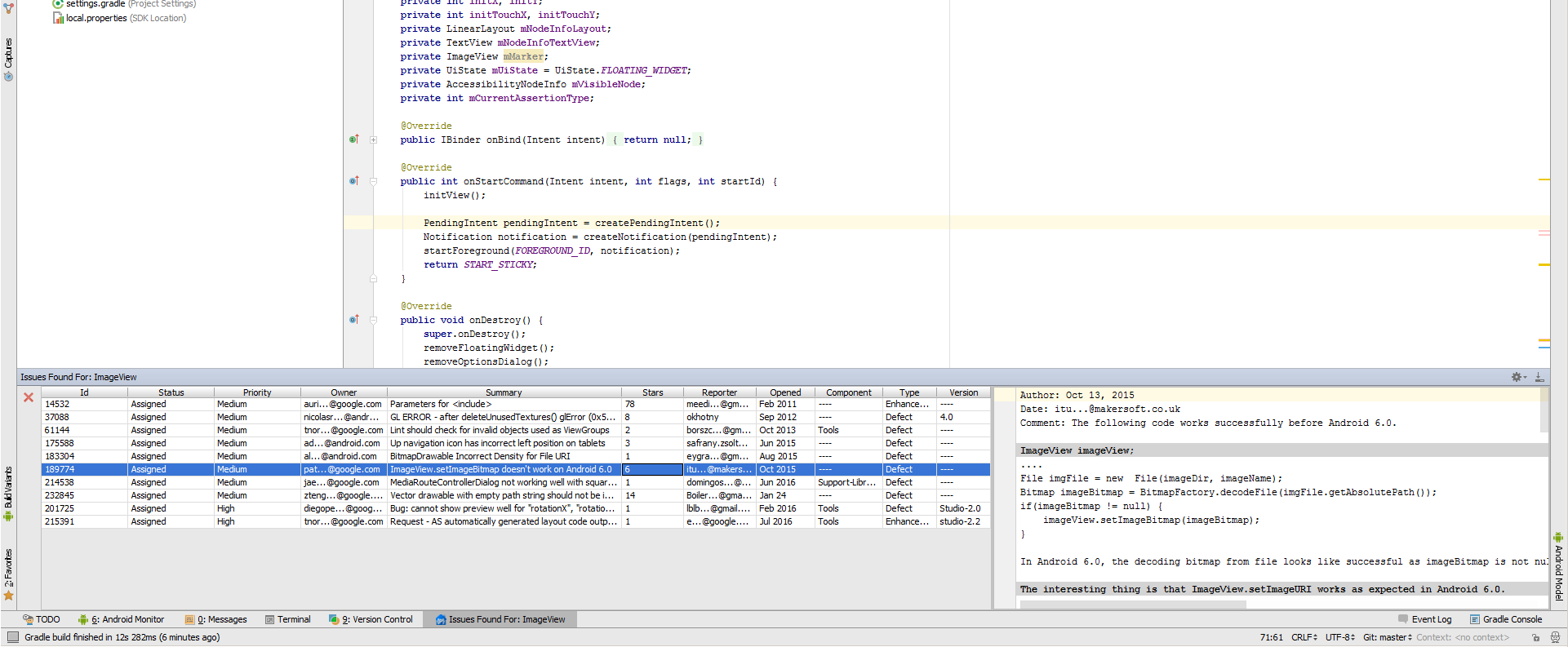Click the closing fold marker of onStartCommand
The width and height of the screenshot is (1568, 647).
pos(373,278)
